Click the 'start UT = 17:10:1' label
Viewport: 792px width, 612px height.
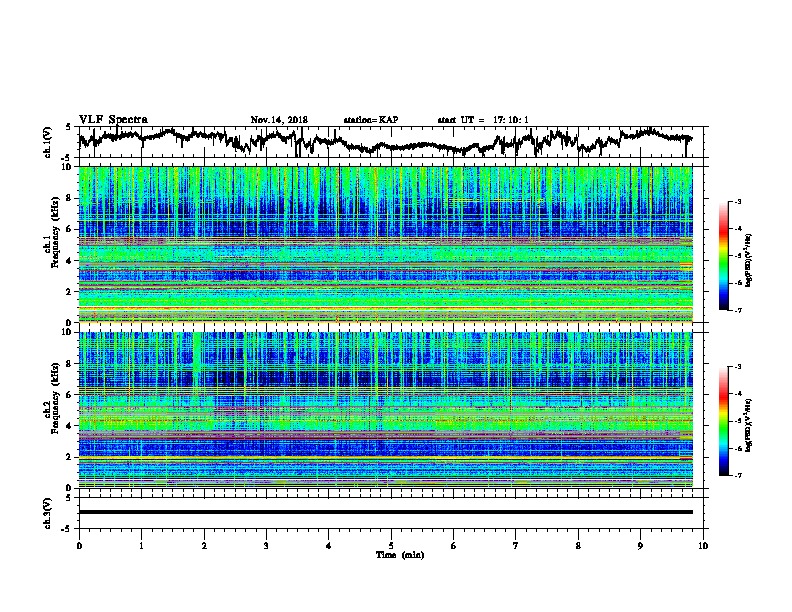coord(483,120)
